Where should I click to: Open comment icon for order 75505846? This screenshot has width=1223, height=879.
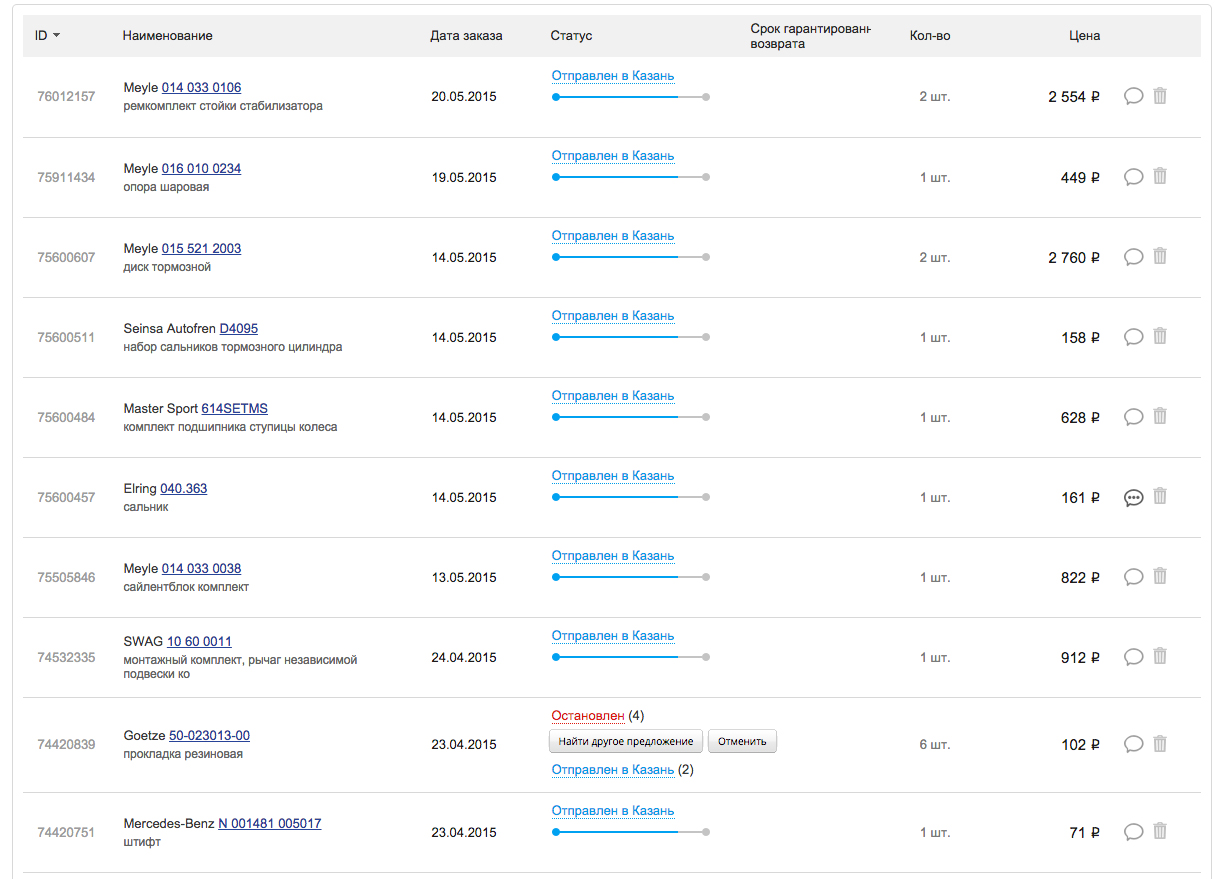coord(1133,577)
